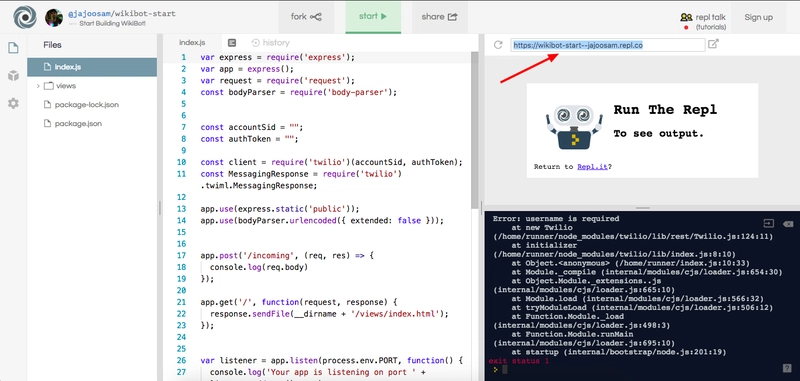Follow the Repl.it link in preview
Screen dimensions: 800x381
[592, 167]
